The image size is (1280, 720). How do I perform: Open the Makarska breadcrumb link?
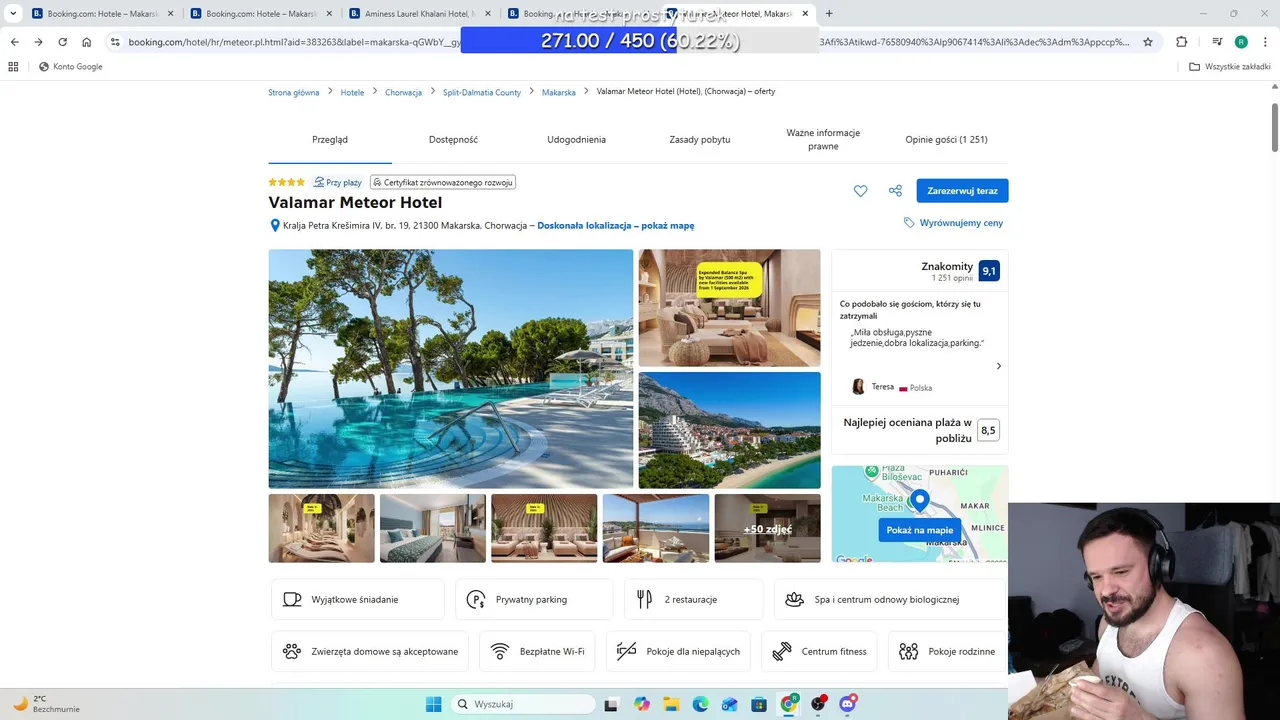click(559, 92)
